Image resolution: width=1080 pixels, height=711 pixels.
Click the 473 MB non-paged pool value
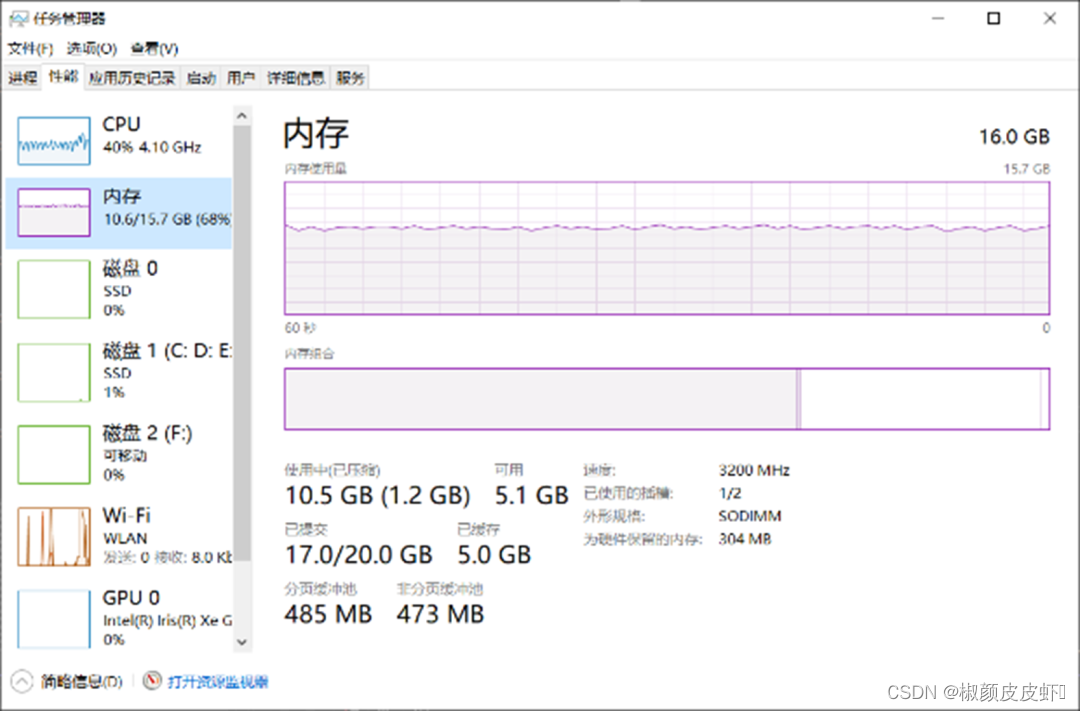point(440,614)
